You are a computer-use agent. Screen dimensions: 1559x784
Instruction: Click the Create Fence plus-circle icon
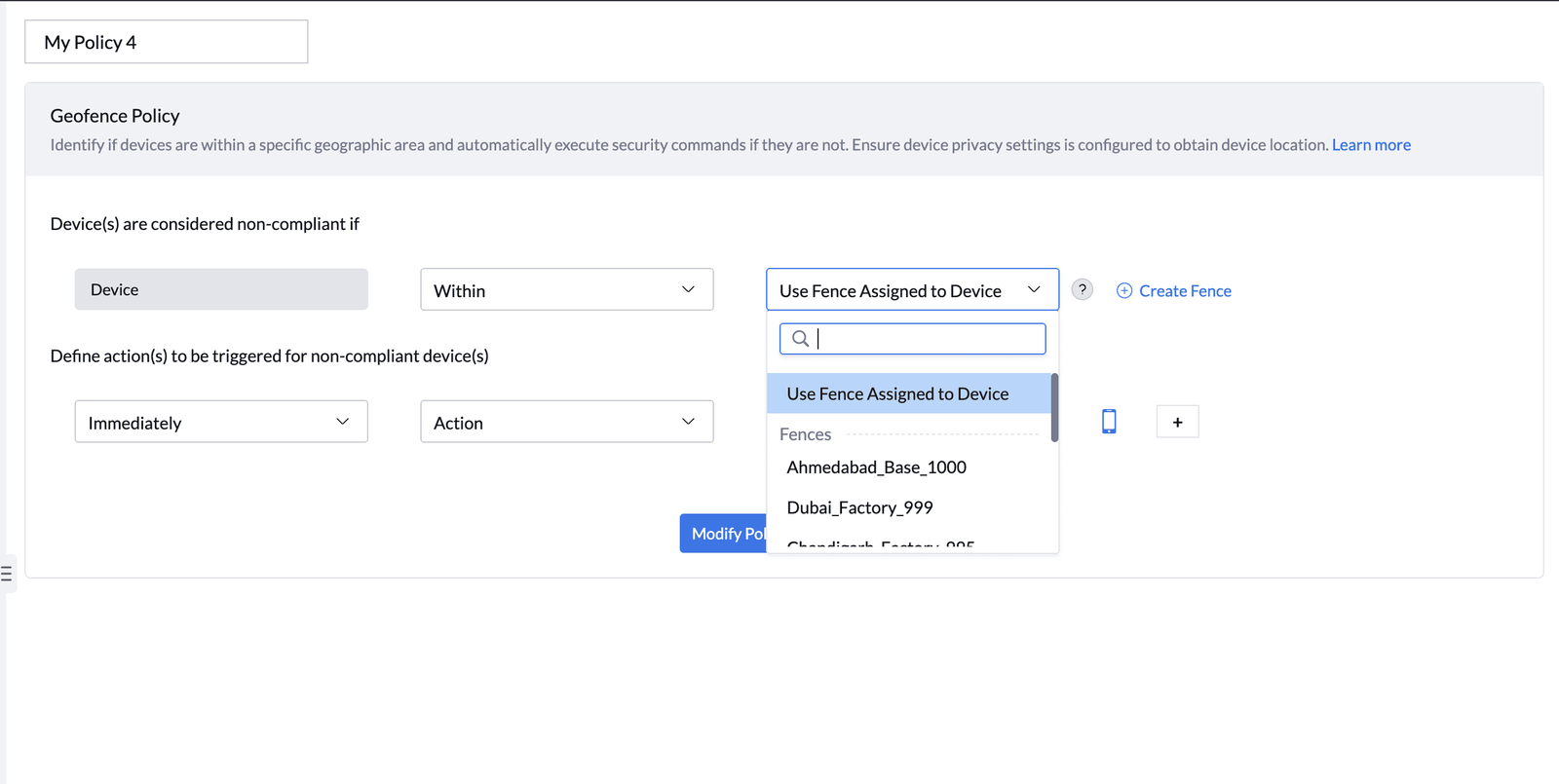point(1124,290)
